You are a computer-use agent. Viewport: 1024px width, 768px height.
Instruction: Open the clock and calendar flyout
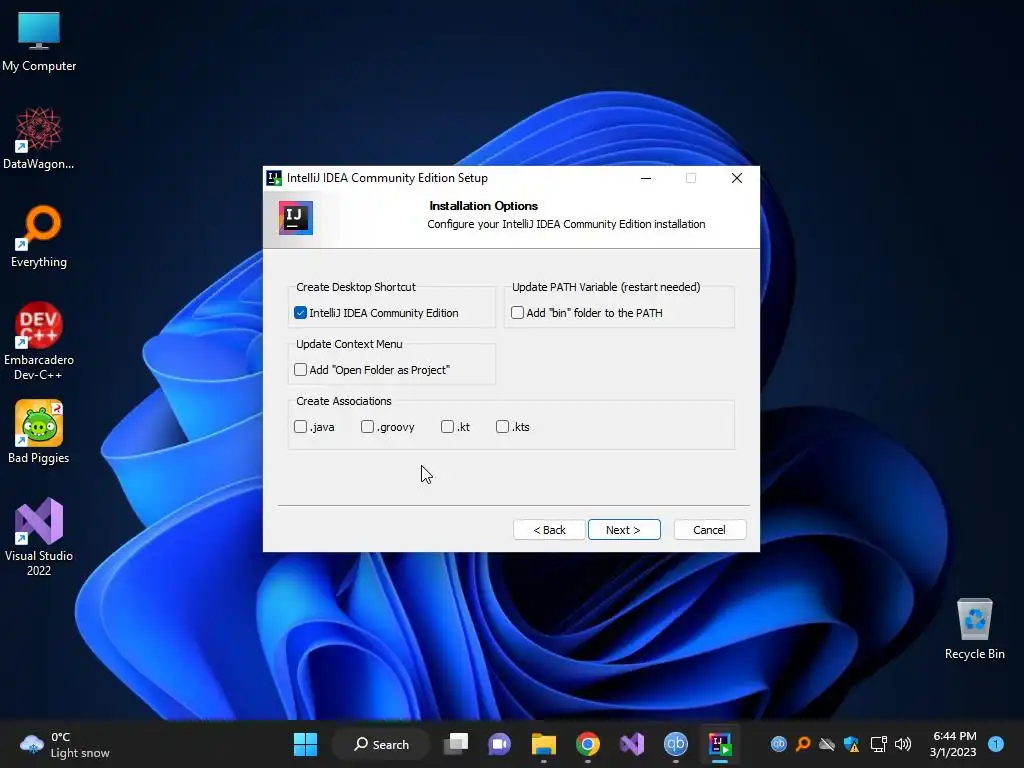[x=953, y=744]
